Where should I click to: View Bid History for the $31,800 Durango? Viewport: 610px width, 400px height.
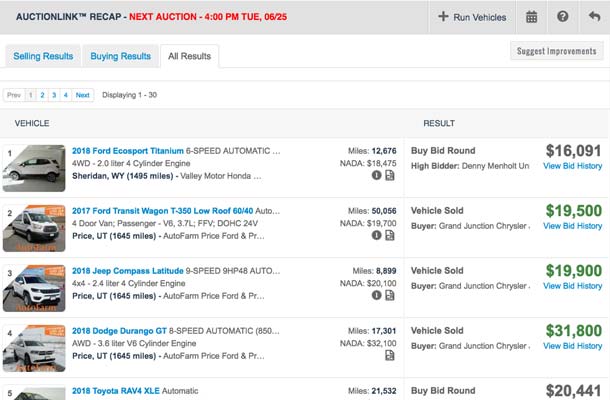tap(573, 346)
